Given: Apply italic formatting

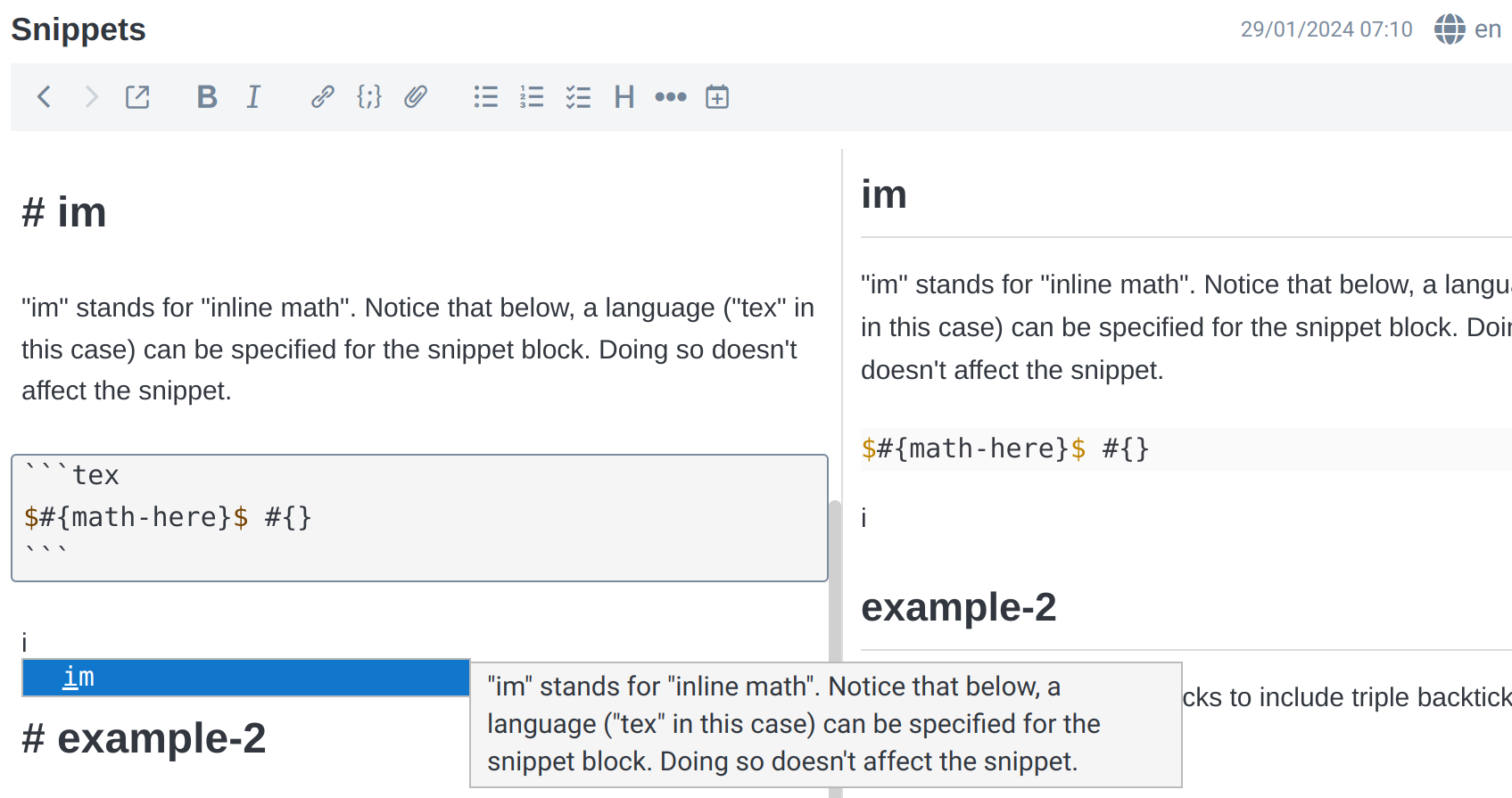Looking at the screenshot, I should (x=253, y=96).
